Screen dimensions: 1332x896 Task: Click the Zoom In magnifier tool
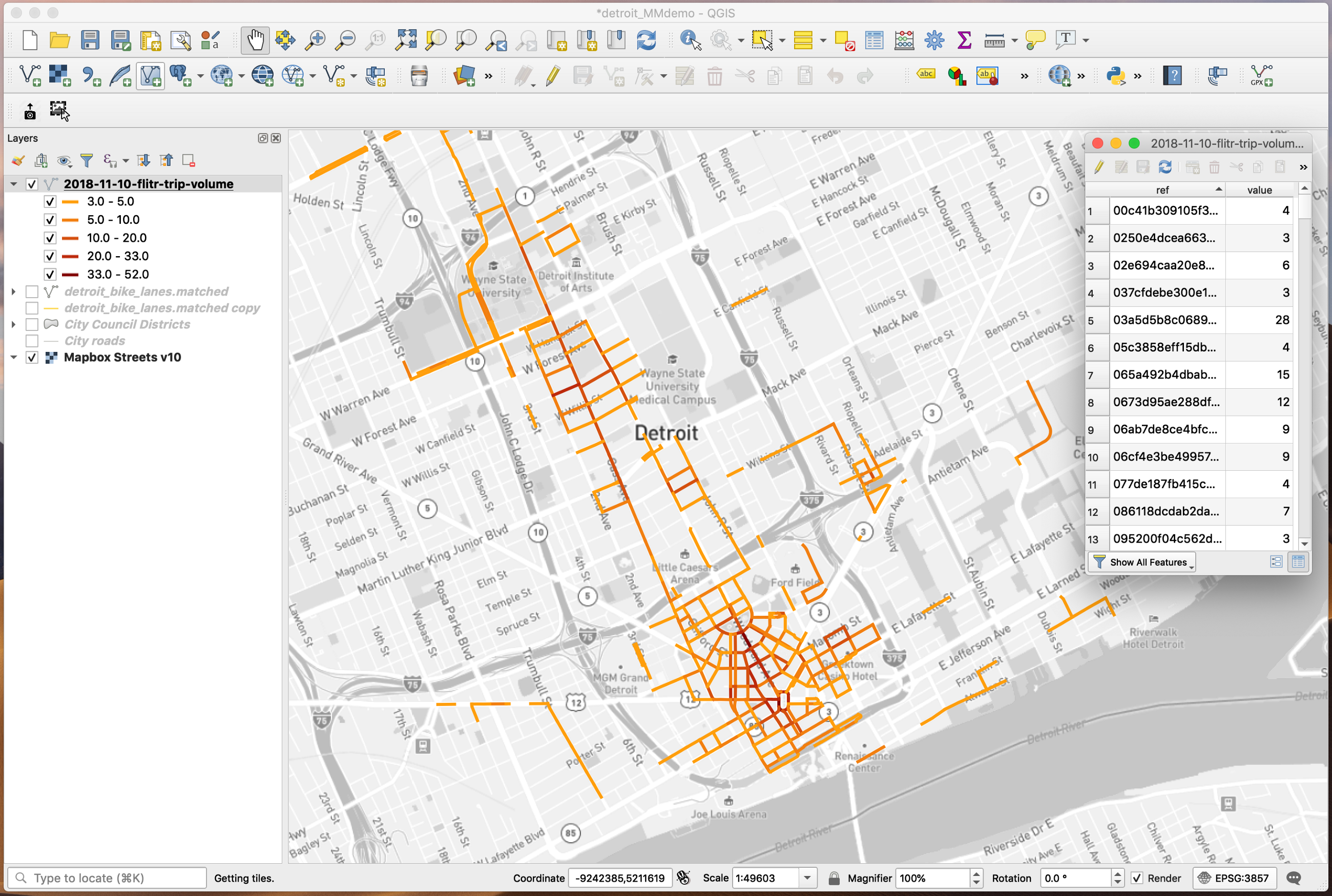pos(315,40)
